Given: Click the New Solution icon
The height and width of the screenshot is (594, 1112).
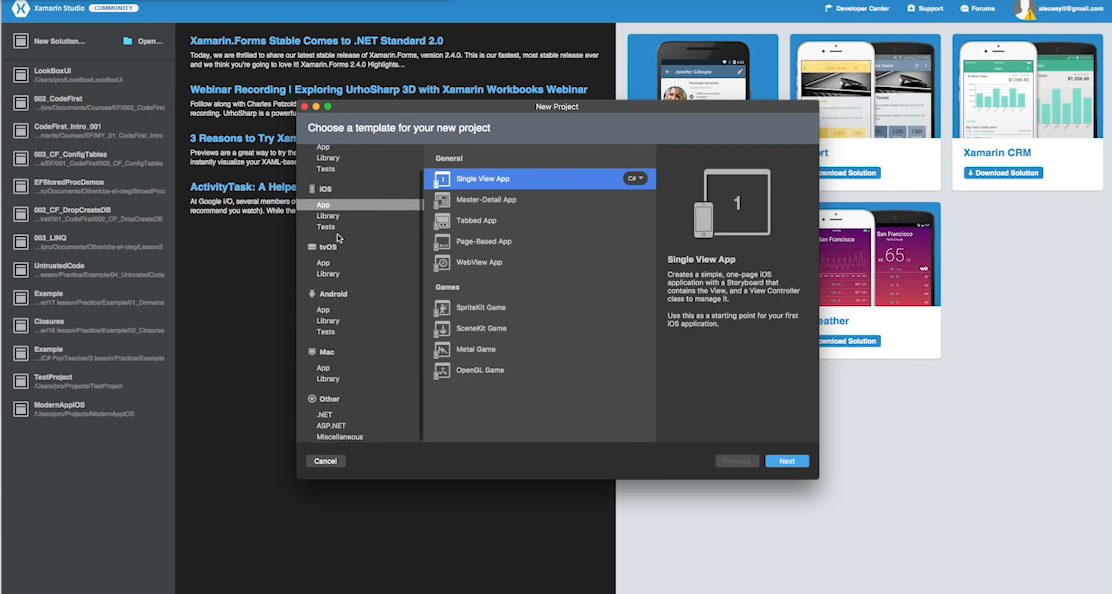Looking at the screenshot, I should [x=21, y=41].
